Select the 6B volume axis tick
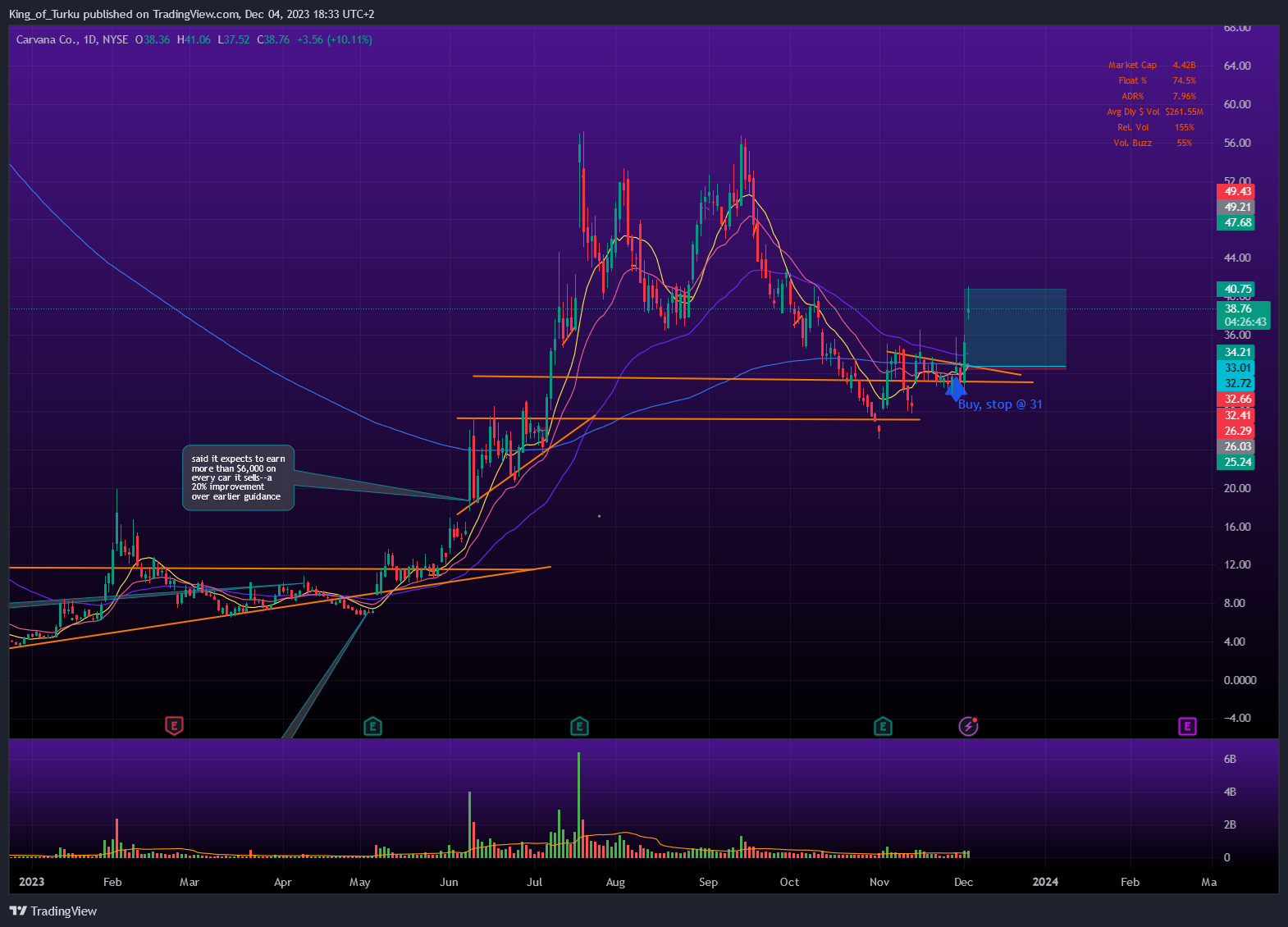 pyautogui.click(x=1230, y=759)
